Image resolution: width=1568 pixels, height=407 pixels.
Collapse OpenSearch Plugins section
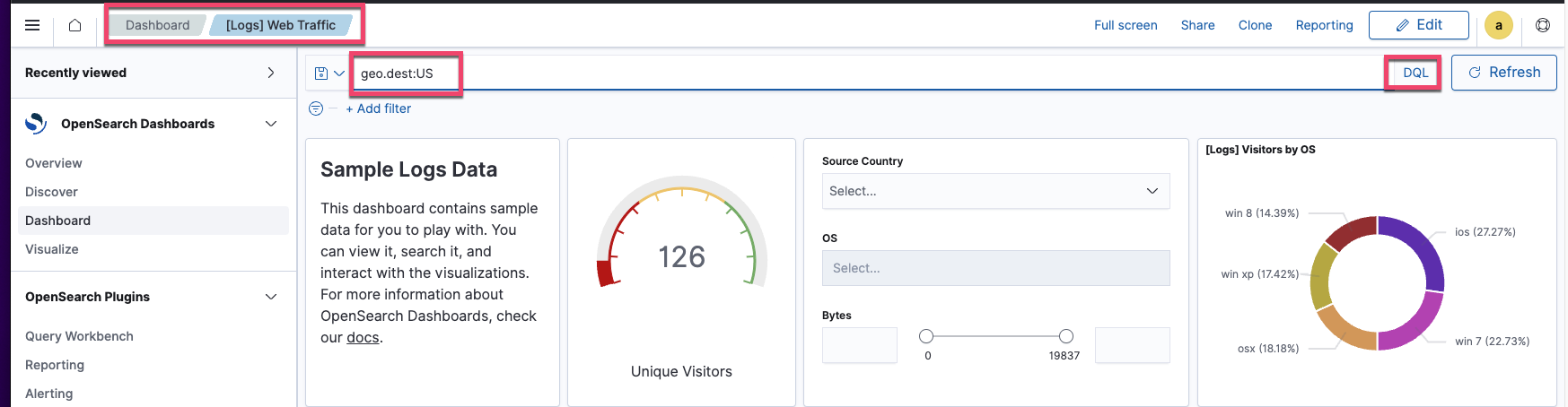click(x=271, y=297)
